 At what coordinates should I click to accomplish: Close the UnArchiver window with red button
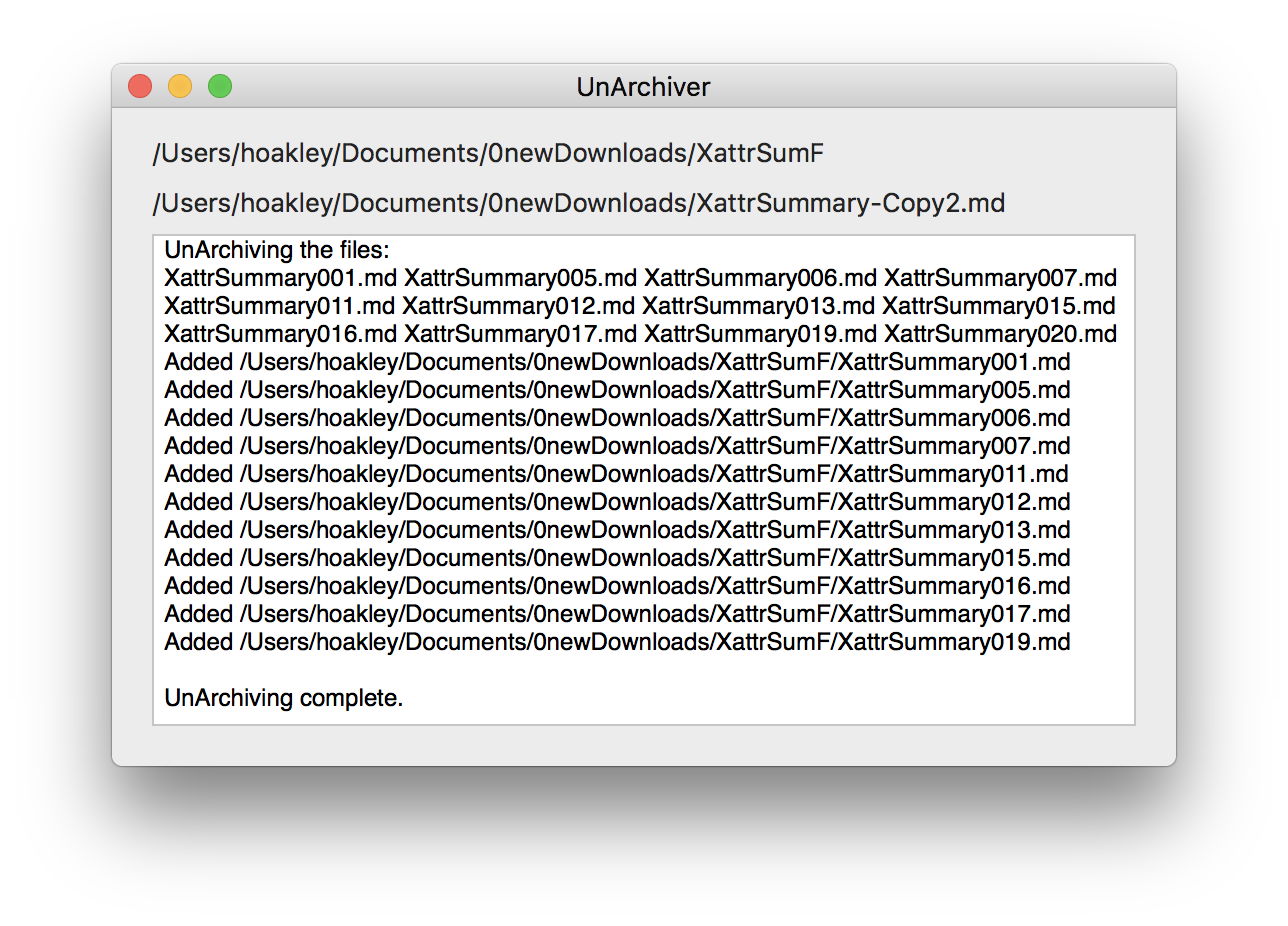point(140,87)
